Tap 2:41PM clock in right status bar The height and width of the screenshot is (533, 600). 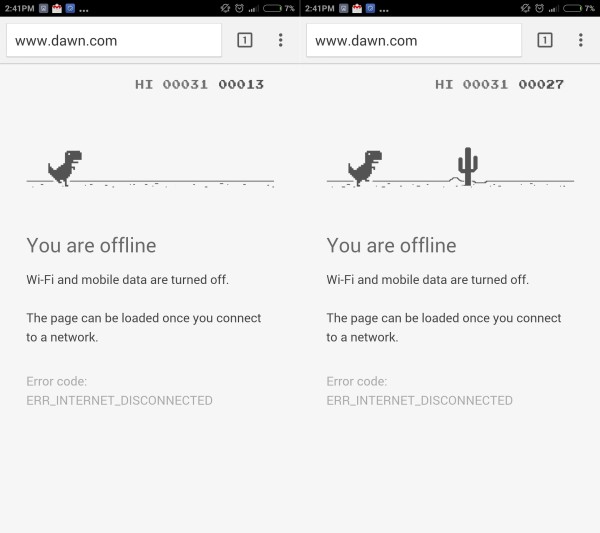[319, 8]
